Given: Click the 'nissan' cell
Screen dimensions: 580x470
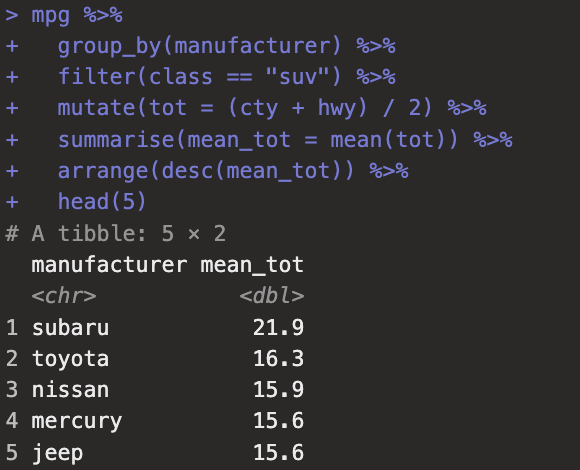Looking at the screenshot, I should [70, 390].
